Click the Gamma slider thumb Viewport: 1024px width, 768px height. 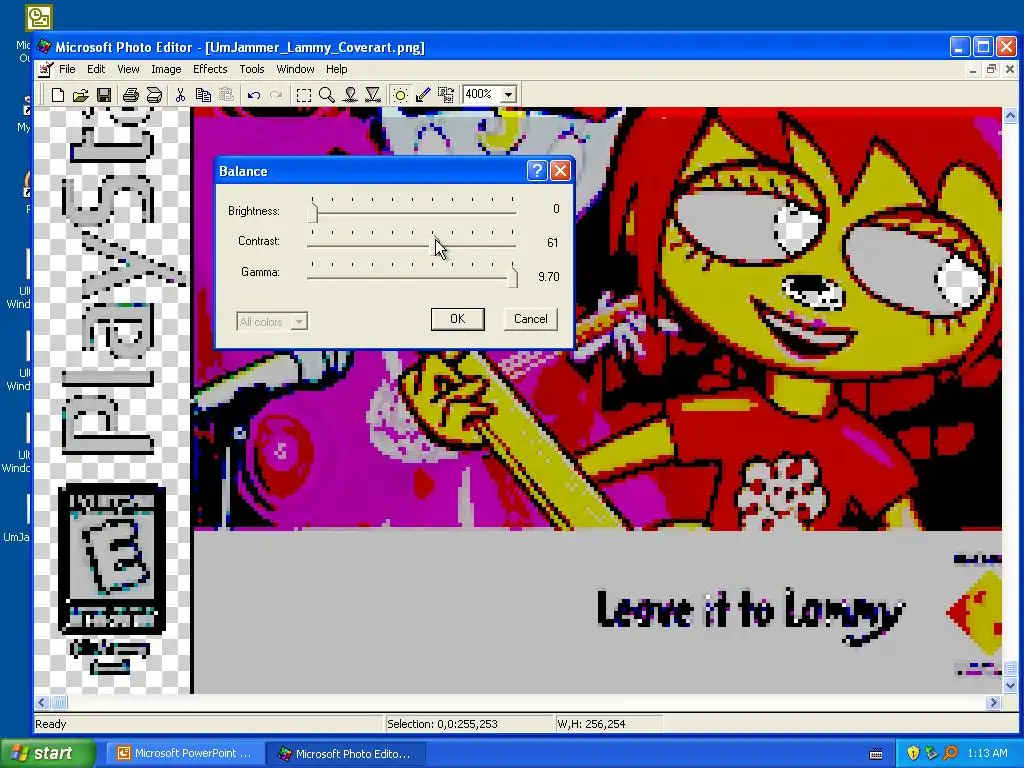click(x=513, y=278)
